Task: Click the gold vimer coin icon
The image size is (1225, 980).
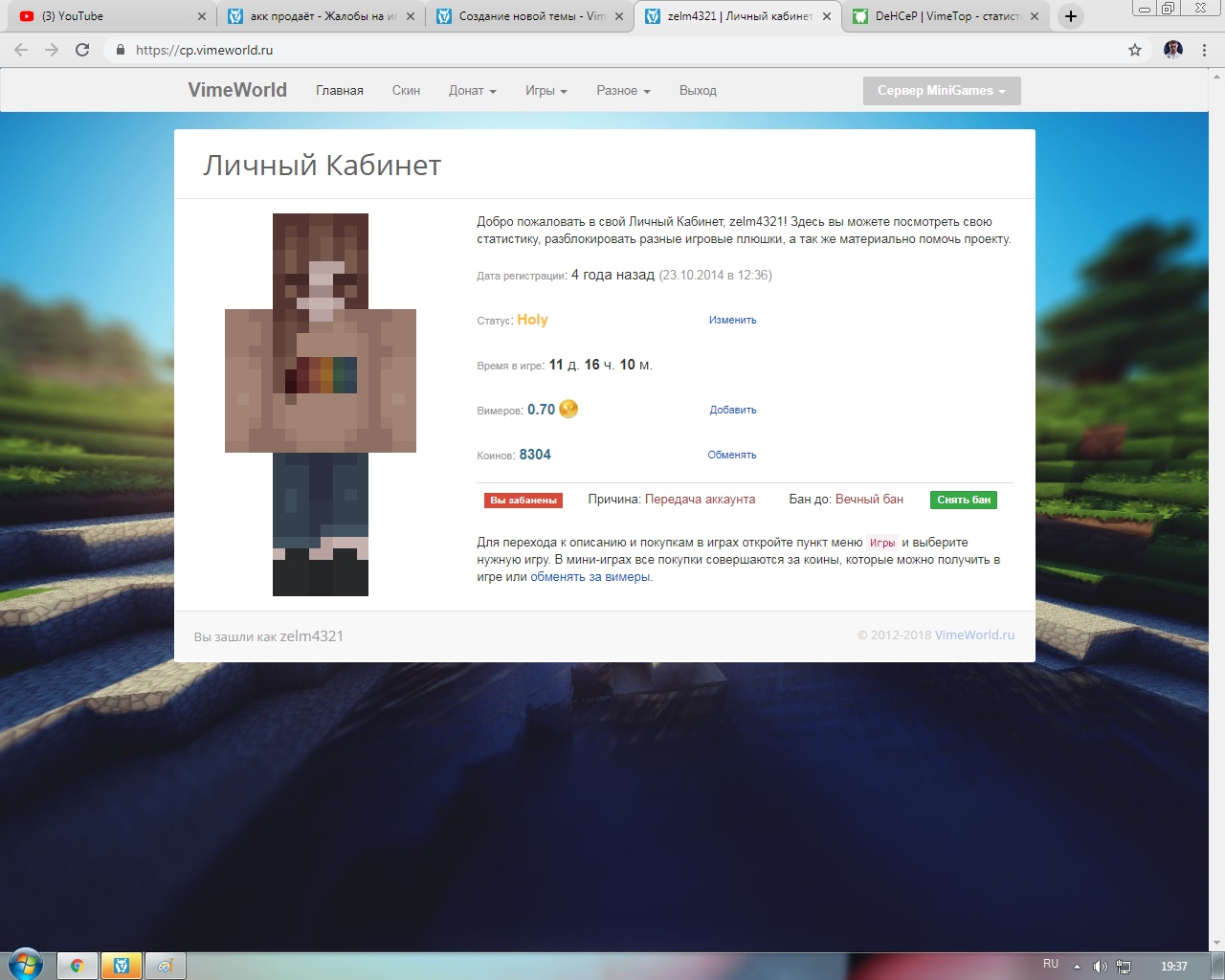Action: (568, 410)
